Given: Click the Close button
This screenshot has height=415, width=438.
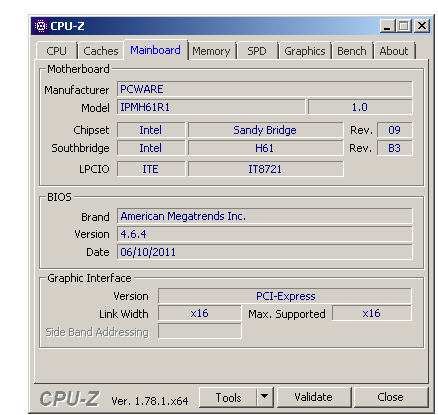Looking at the screenshot, I should [390, 397].
